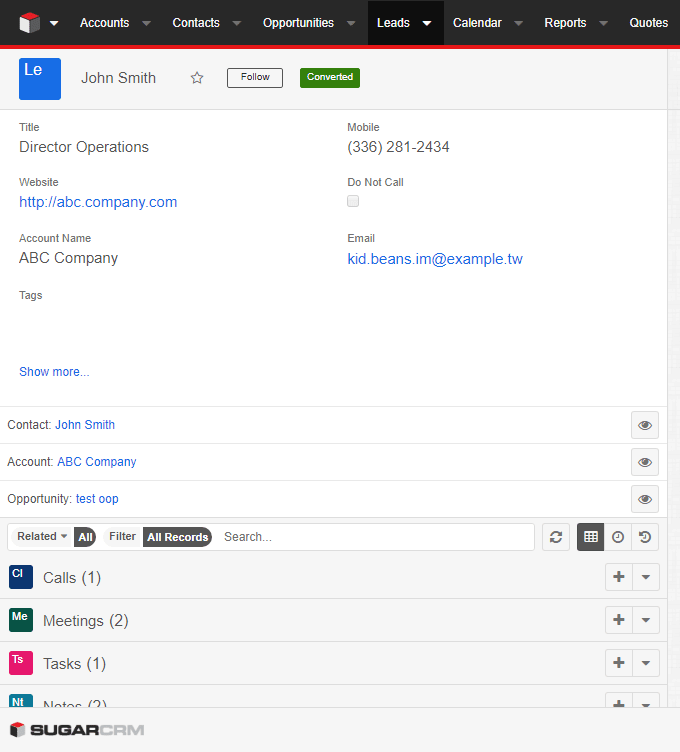
Task: Open the Calendar module
Action: coord(477,23)
